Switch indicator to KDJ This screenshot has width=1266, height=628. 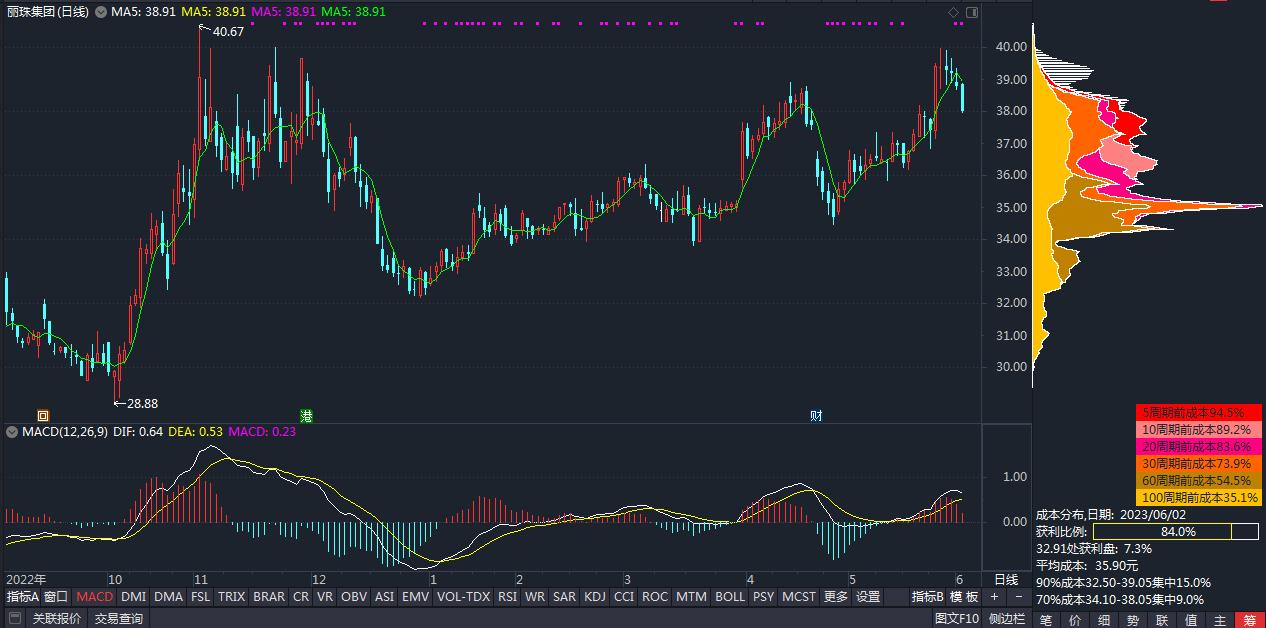pos(594,597)
